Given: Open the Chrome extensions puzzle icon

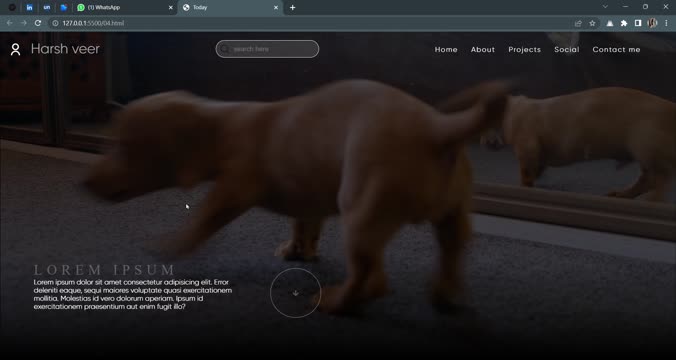Looking at the screenshot, I should pos(624,23).
